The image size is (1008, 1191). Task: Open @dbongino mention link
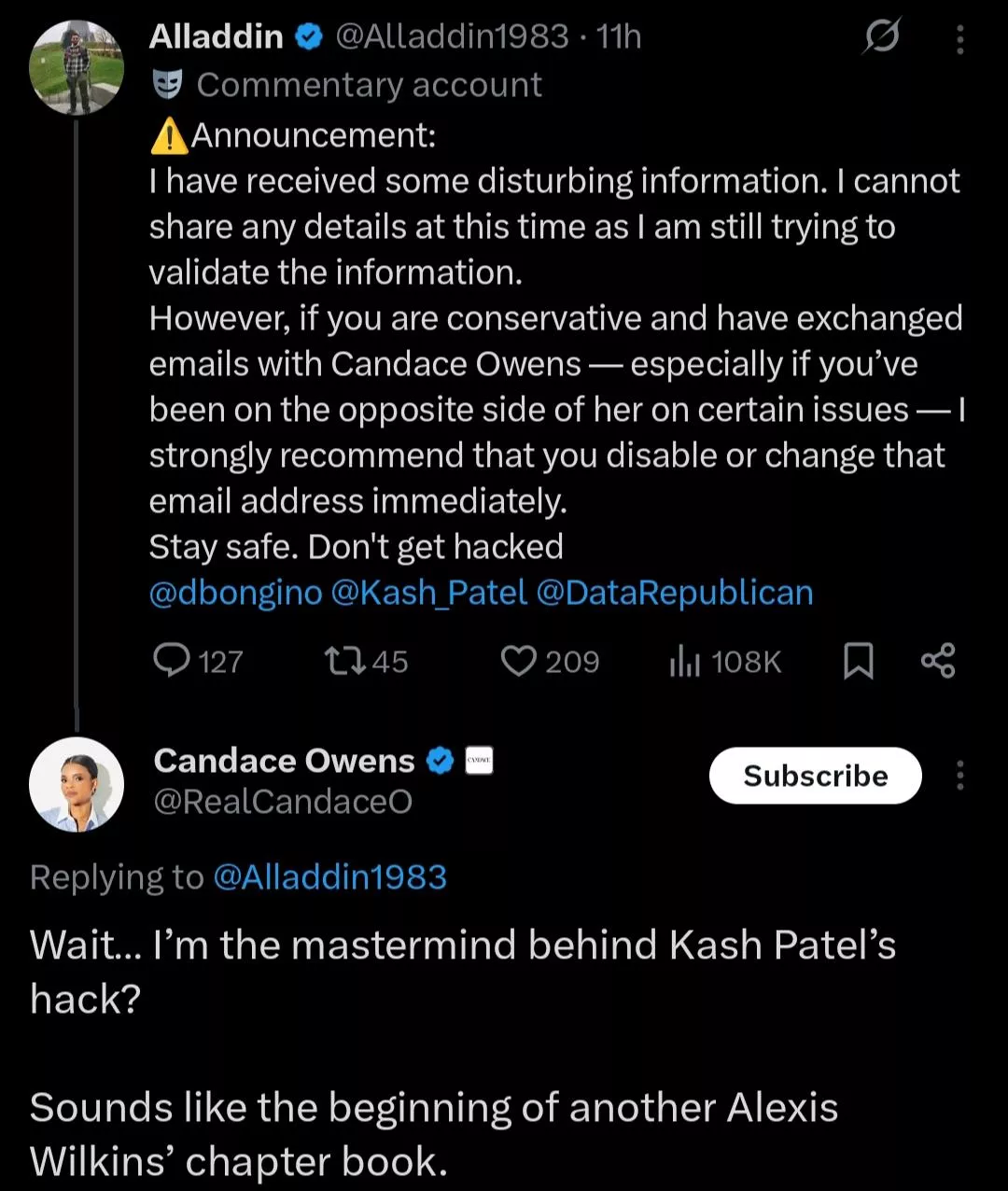point(235,593)
